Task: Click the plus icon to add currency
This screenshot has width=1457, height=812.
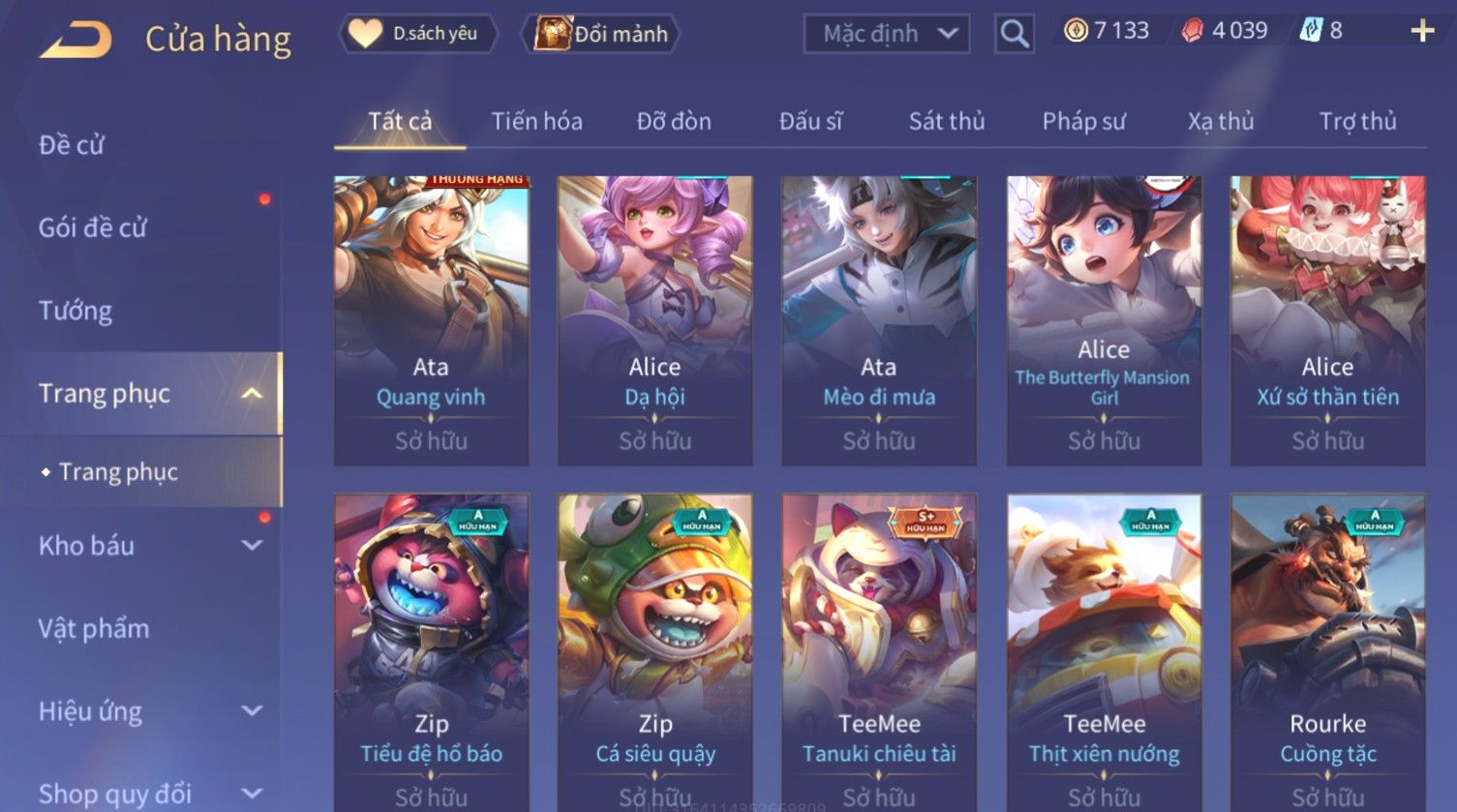Action: (1422, 32)
